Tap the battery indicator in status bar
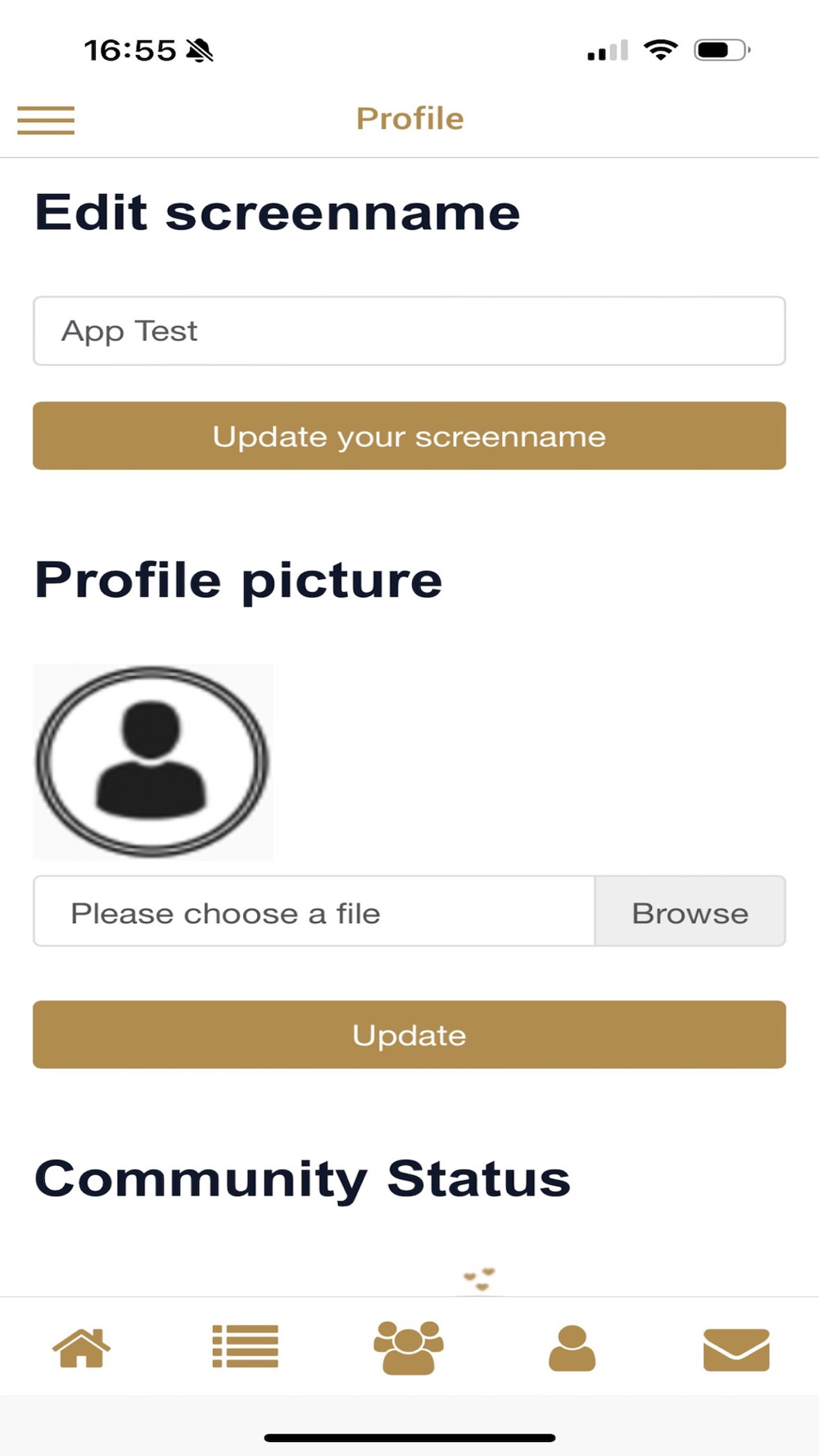The width and height of the screenshot is (819, 1456). (x=721, y=50)
